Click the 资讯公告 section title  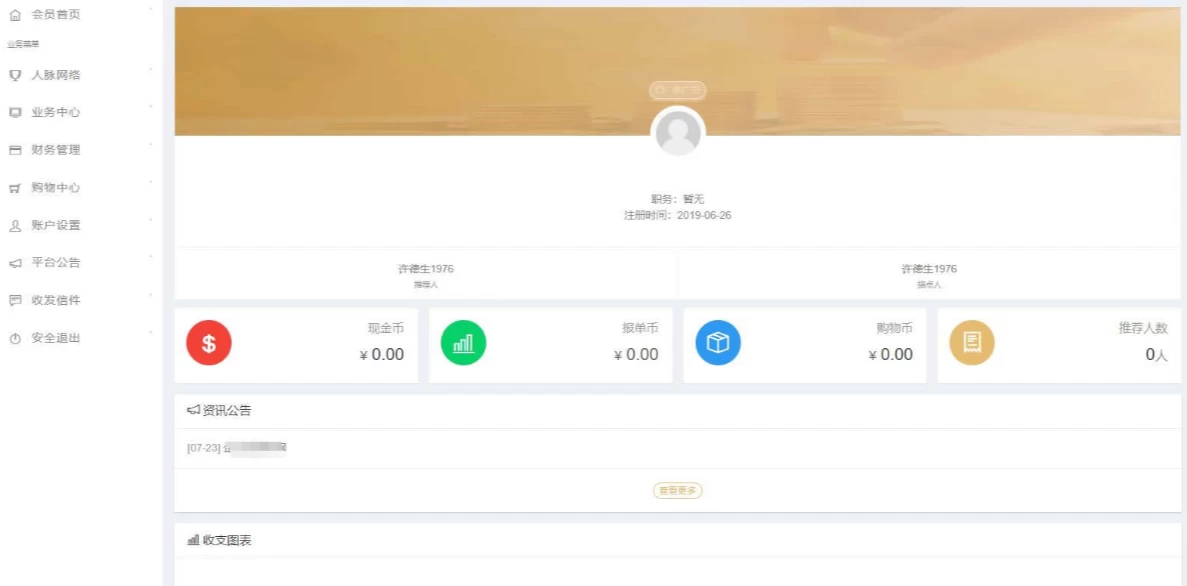coord(227,411)
